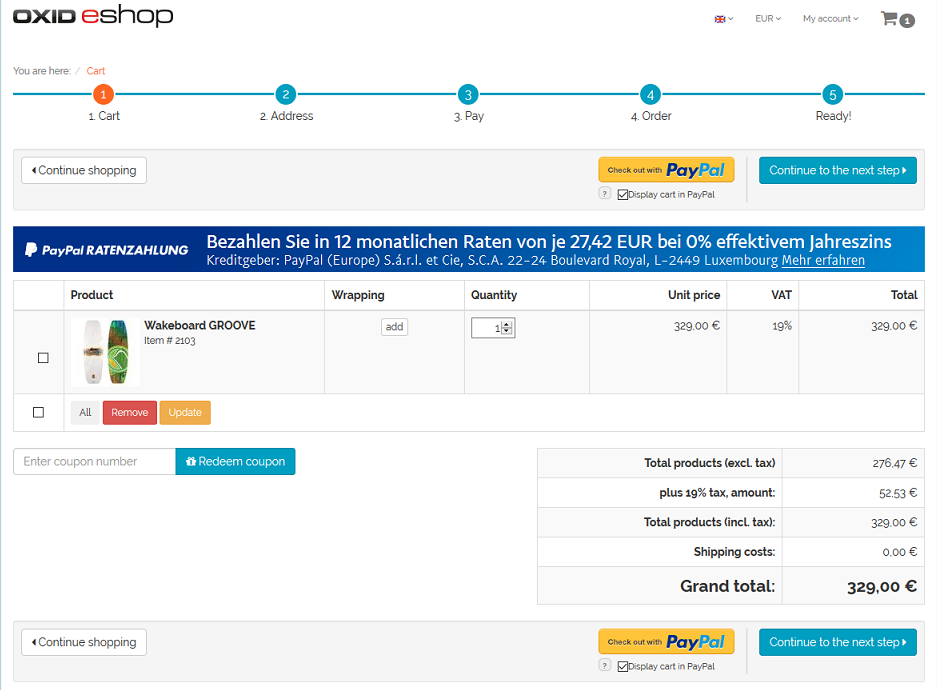The width and height of the screenshot is (937, 690).
Task: Open the language flag dropdown
Action: coord(724,19)
